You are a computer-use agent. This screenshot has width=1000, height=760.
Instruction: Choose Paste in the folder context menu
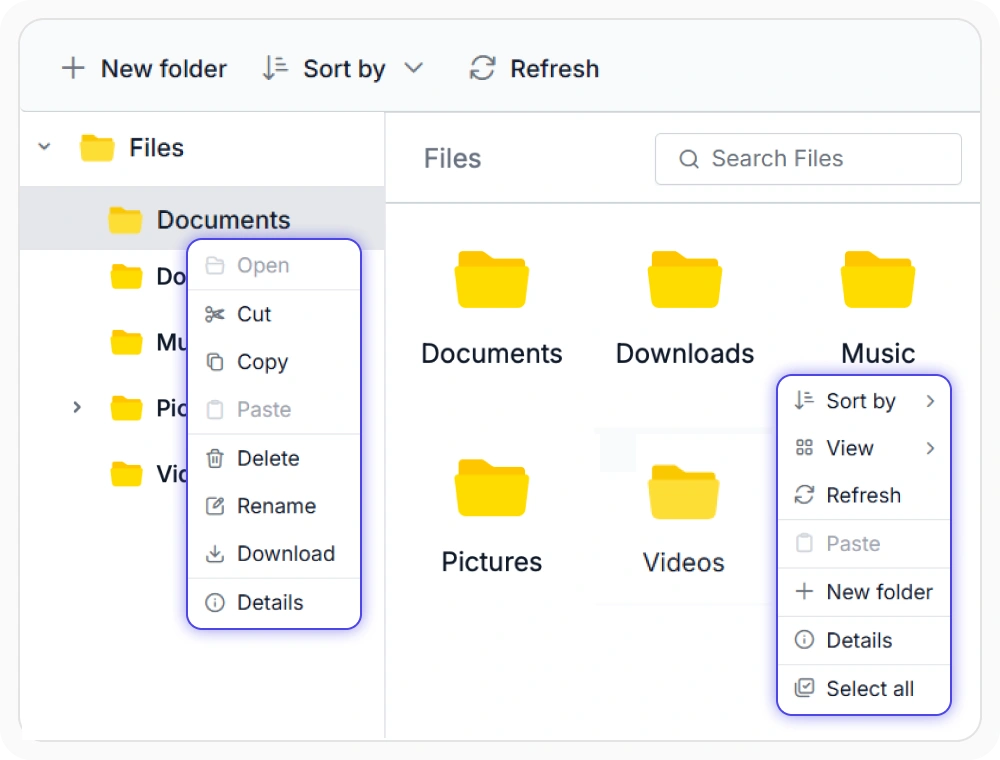pos(274,409)
